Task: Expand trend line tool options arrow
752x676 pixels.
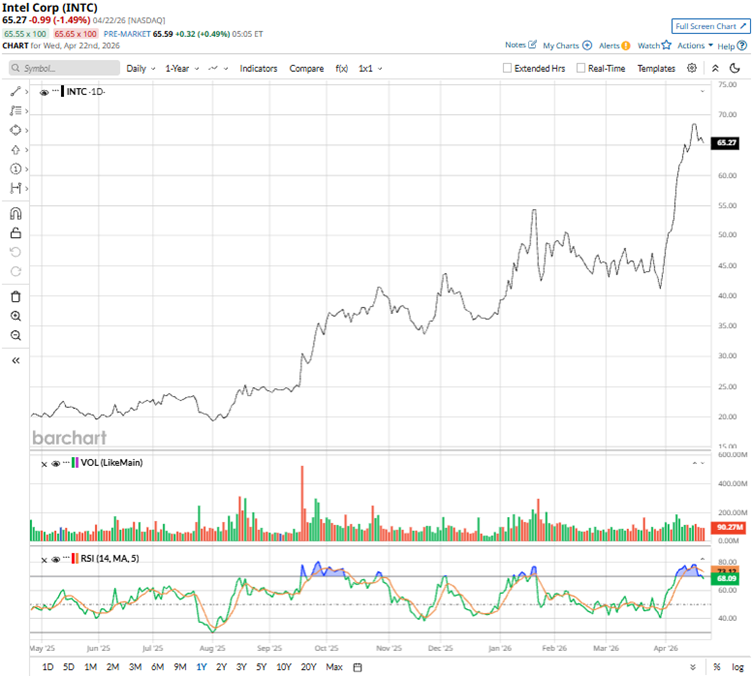Action: pyautogui.click(x=27, y=92)
